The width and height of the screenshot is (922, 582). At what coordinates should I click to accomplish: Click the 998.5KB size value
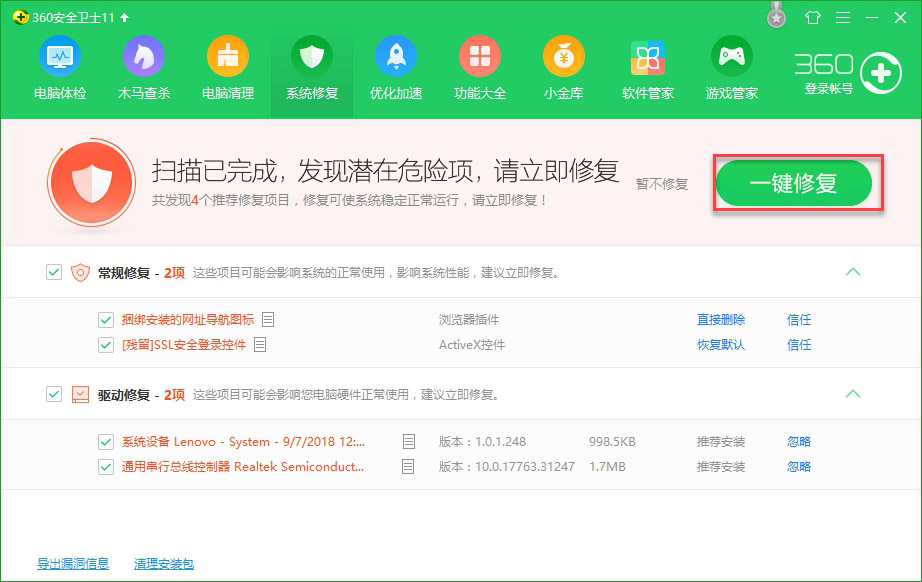pyautogui.click(x=612, y=441)
